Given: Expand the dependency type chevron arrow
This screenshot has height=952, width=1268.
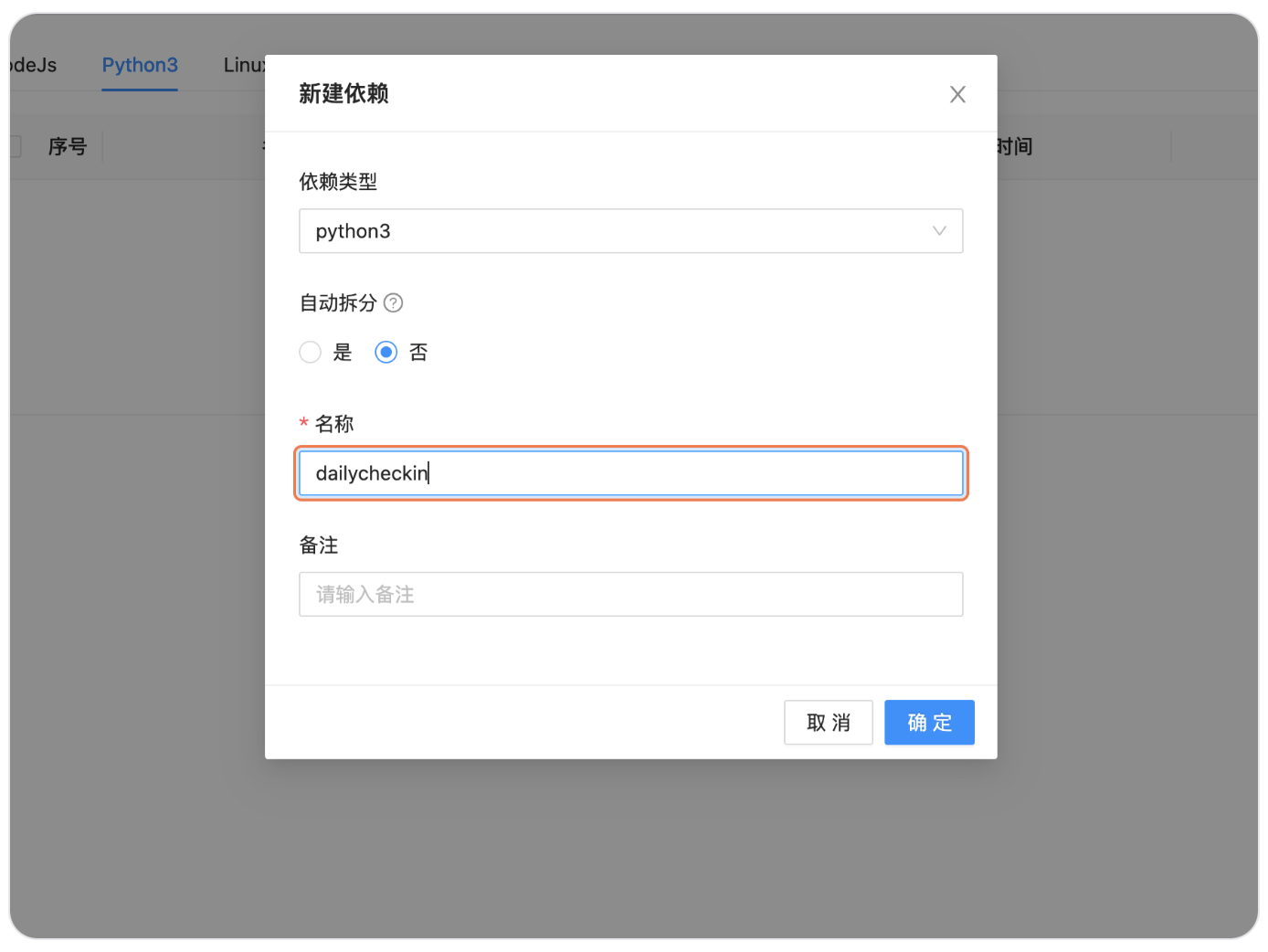Looking at the screenshot, I should (x=938, y=231).
